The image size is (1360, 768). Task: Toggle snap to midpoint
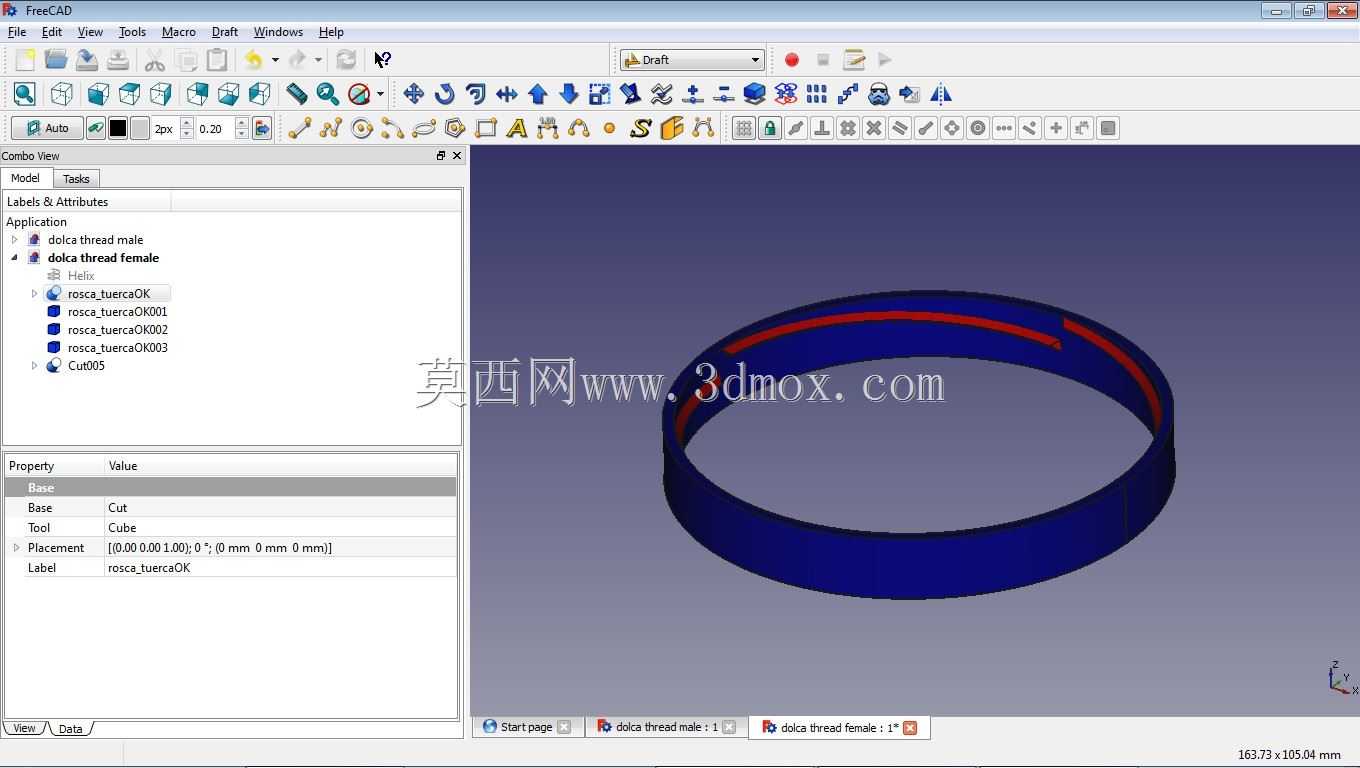tap(795, 128)
